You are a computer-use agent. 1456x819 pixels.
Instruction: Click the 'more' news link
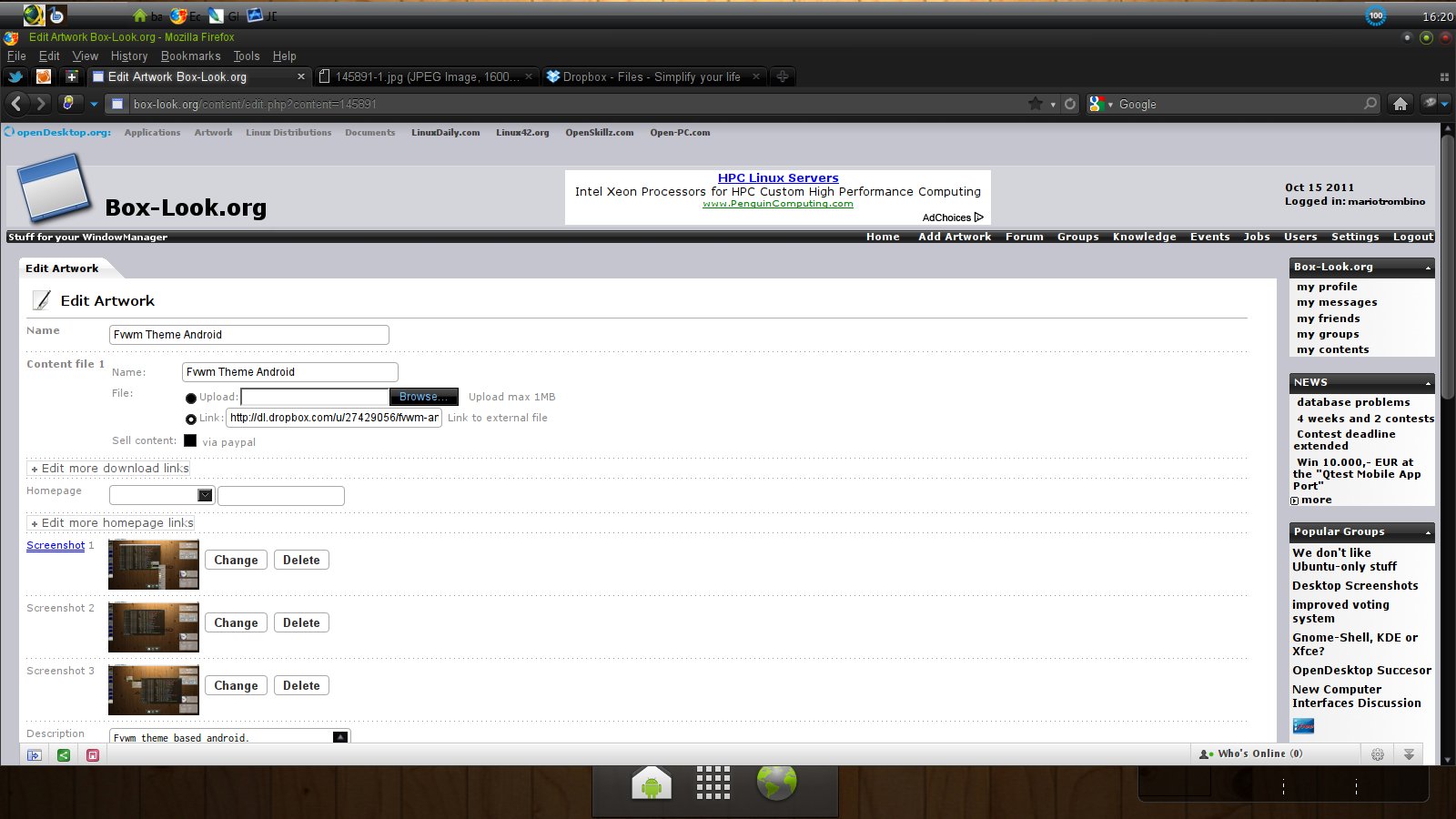pos(1316,500)
